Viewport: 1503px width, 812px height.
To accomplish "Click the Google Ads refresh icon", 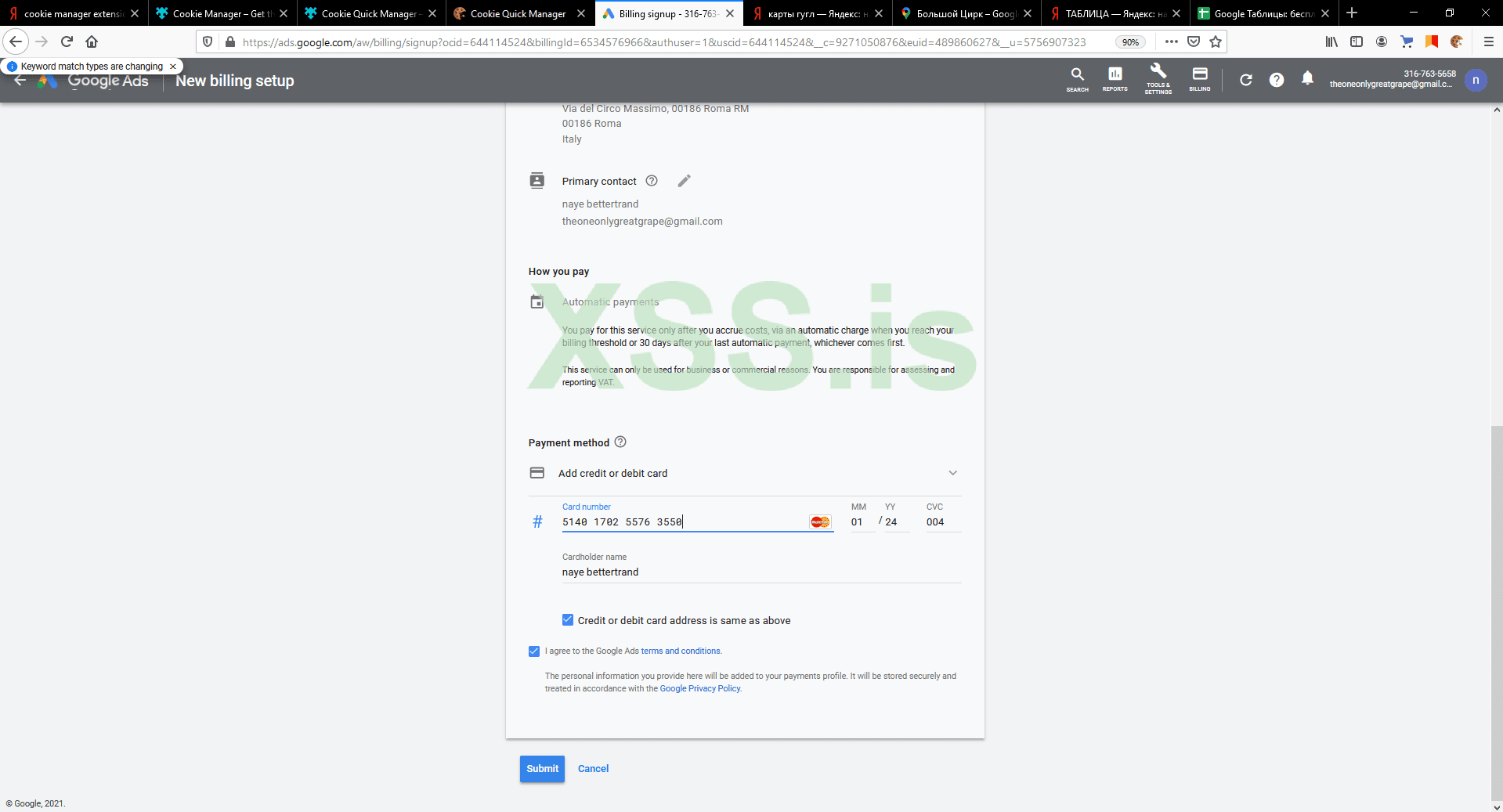I will (x=1245, y=80).
